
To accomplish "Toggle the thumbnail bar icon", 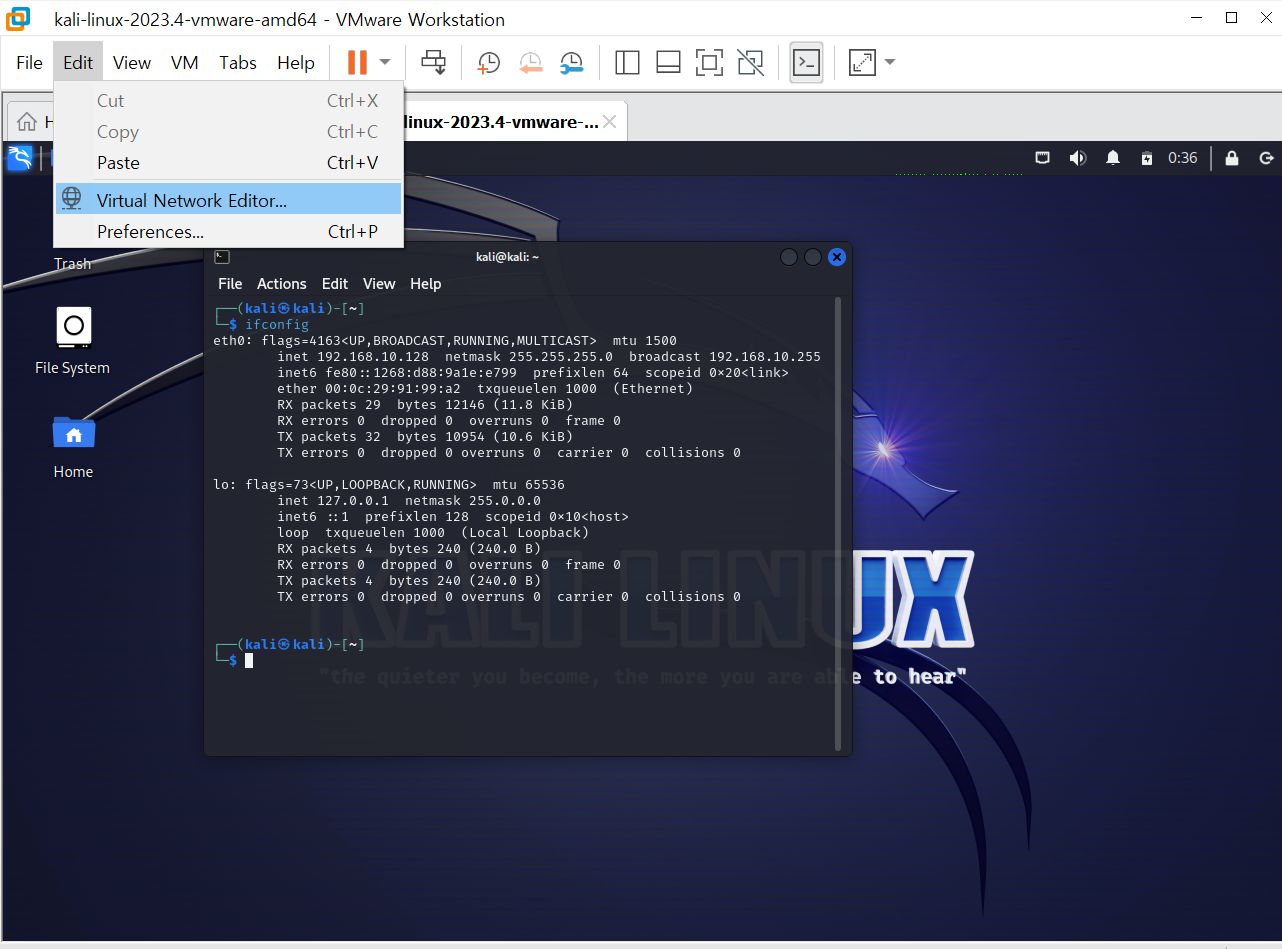I will (x=668, y=62).
